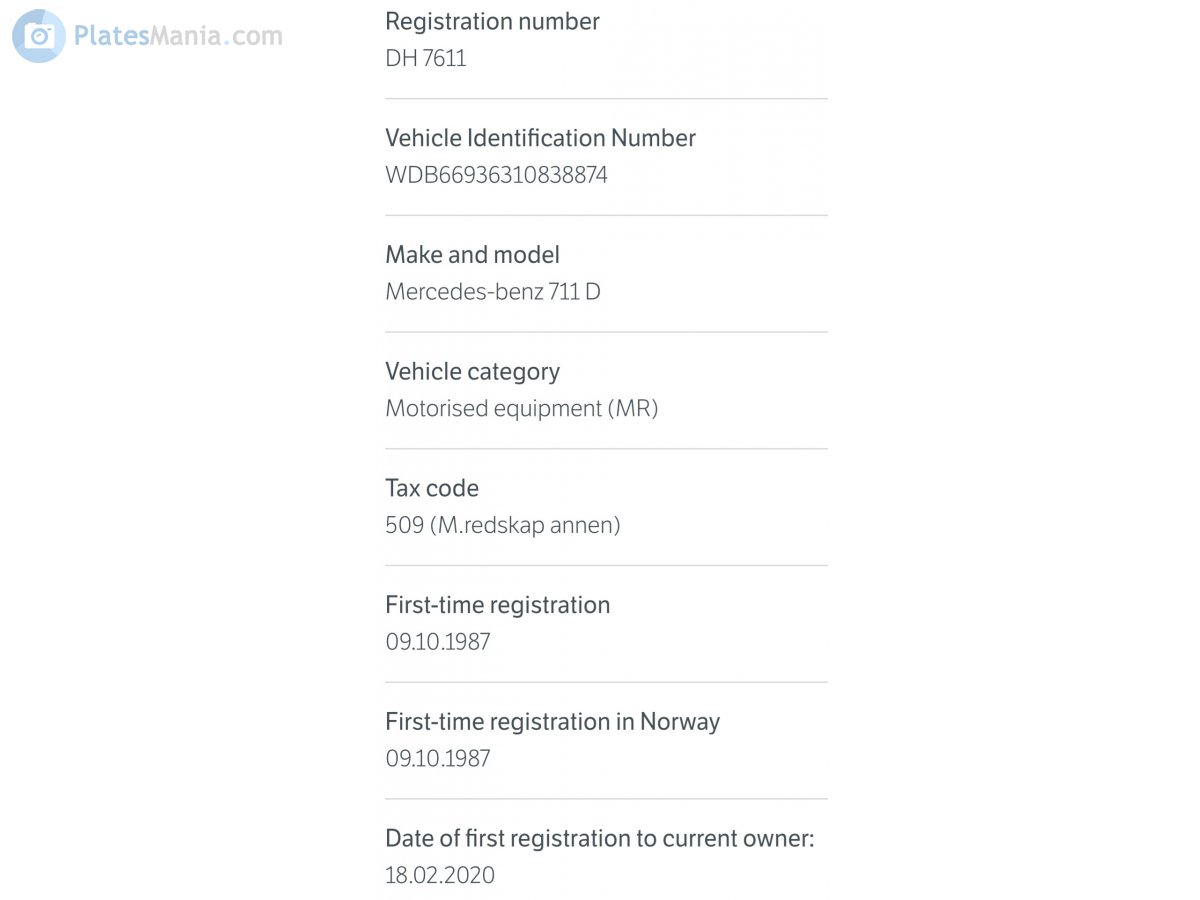Select the First-time registration label
This screenshot has width=1200, height=900.
point(497,605)
